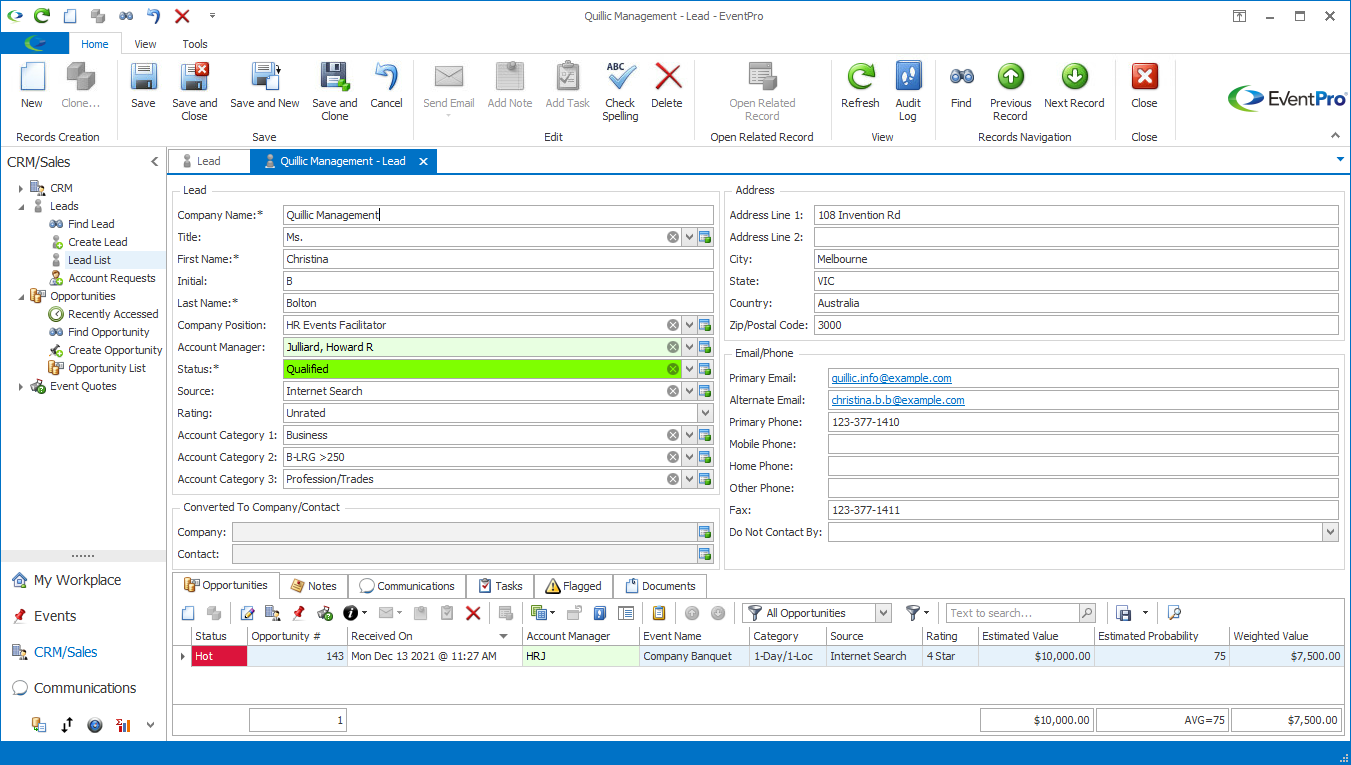Clear the Title field value
This screenshot has width=1351, height=765.
click(x=673, y=237)
